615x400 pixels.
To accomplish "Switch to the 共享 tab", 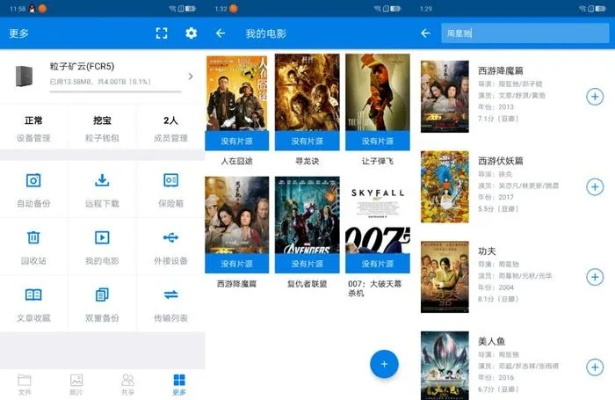I will (x=127, y=384).
